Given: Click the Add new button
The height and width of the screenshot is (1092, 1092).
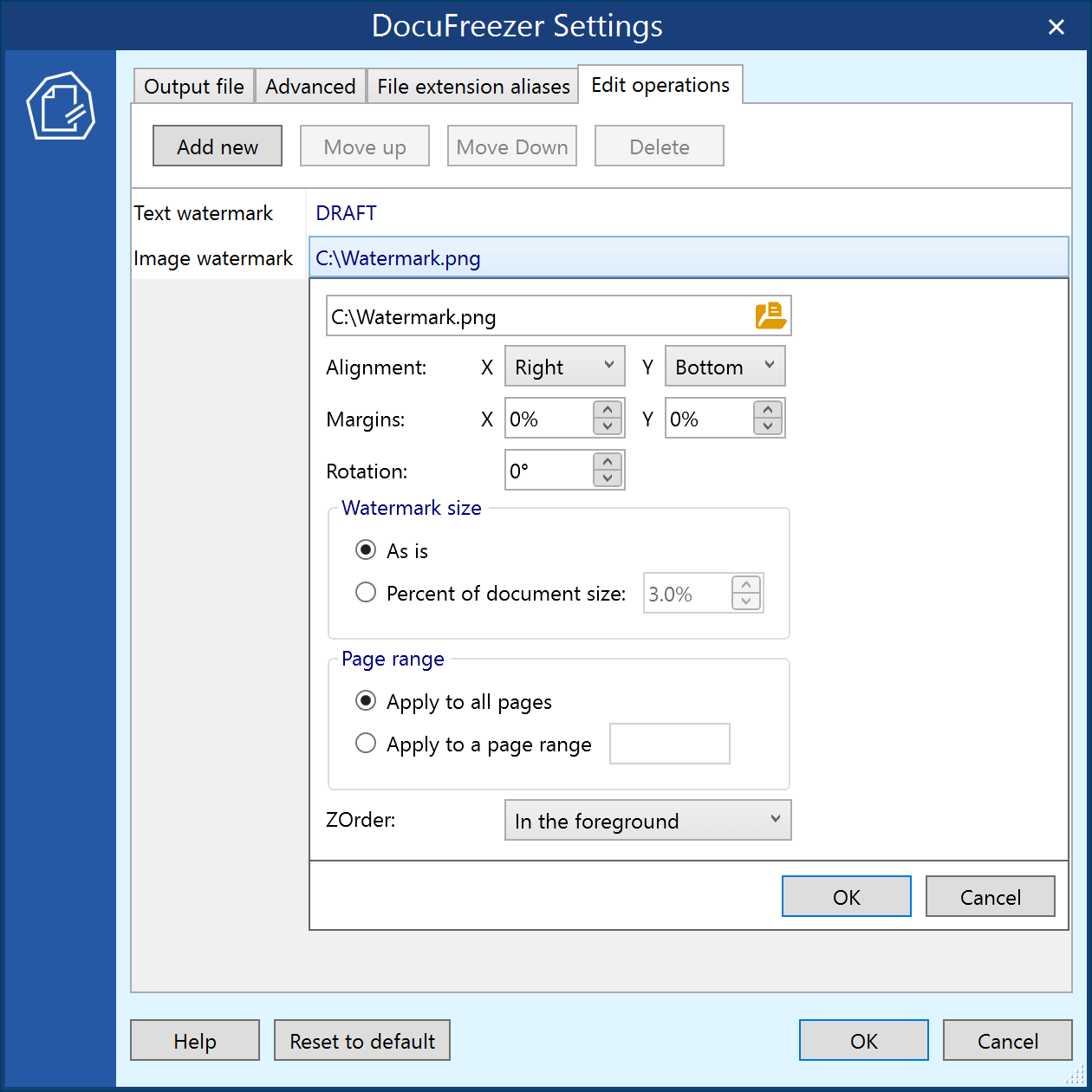Looking at the screenshot, I should [218, 146].
